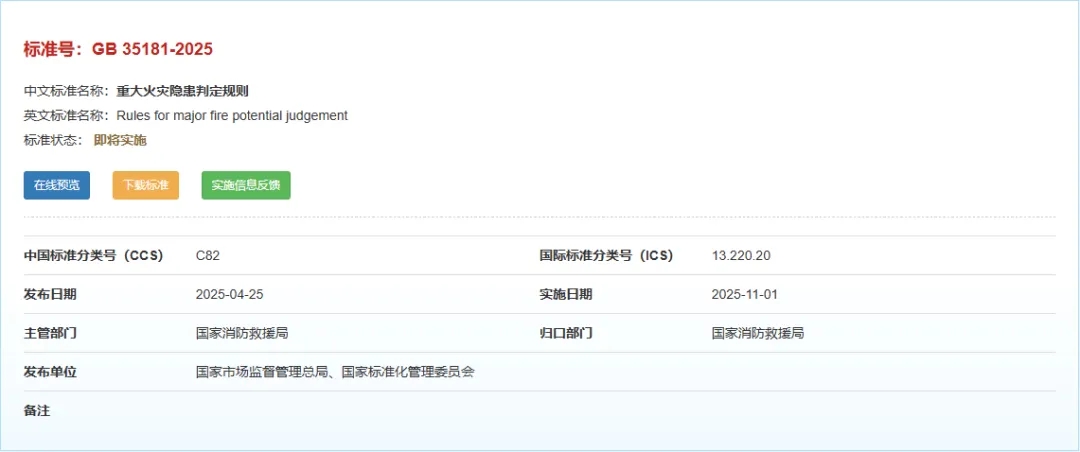Select the release date 2025-04-25

pos(229,294)
